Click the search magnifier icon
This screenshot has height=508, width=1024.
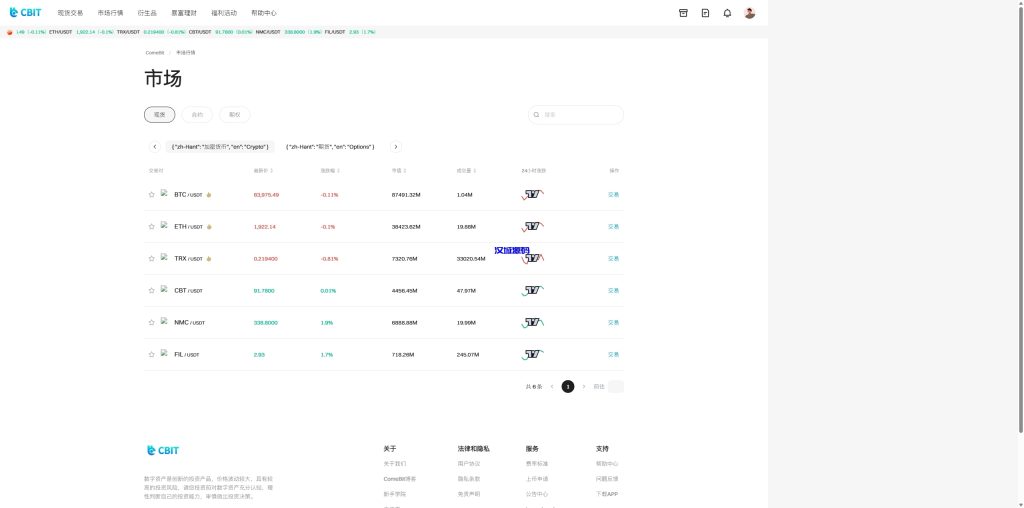(537, 115)
